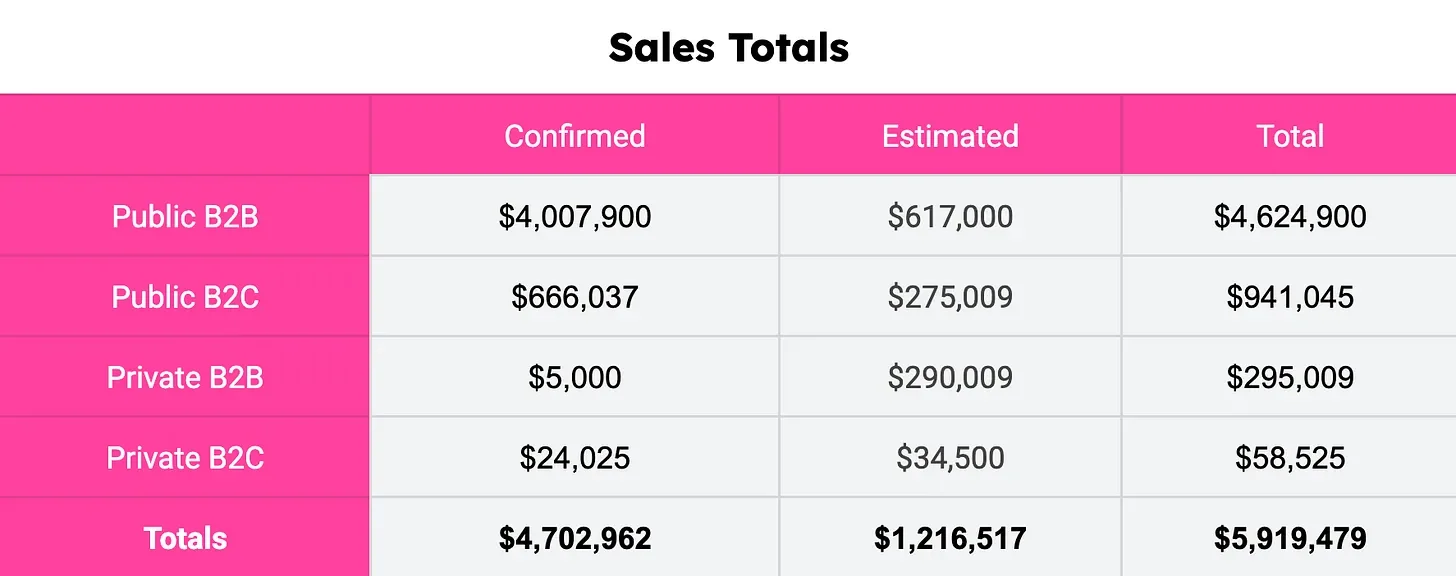Select the $617,000 estimated cell
This screenshot has width=1456, height=576.
[950, 216]
